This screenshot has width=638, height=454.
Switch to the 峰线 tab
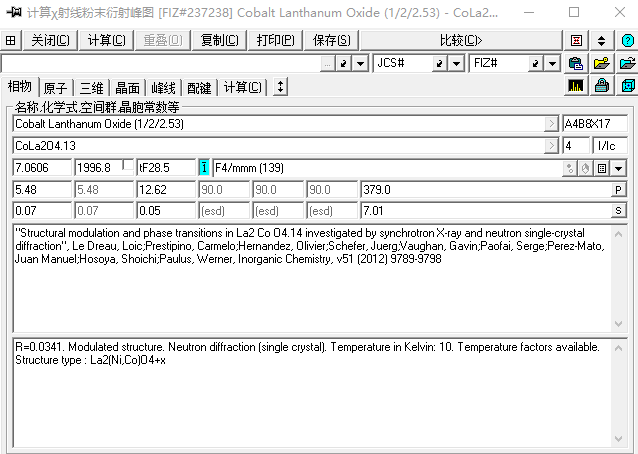point(164,87)
